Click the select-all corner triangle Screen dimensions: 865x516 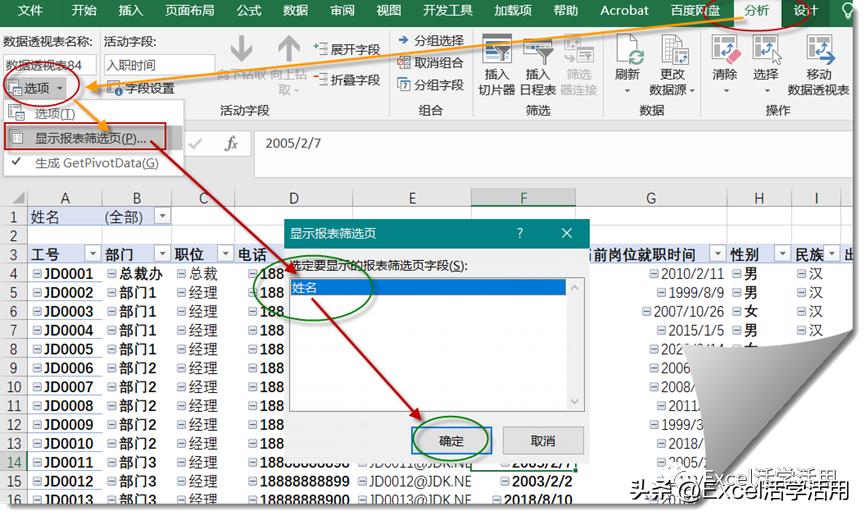[18, 198]
